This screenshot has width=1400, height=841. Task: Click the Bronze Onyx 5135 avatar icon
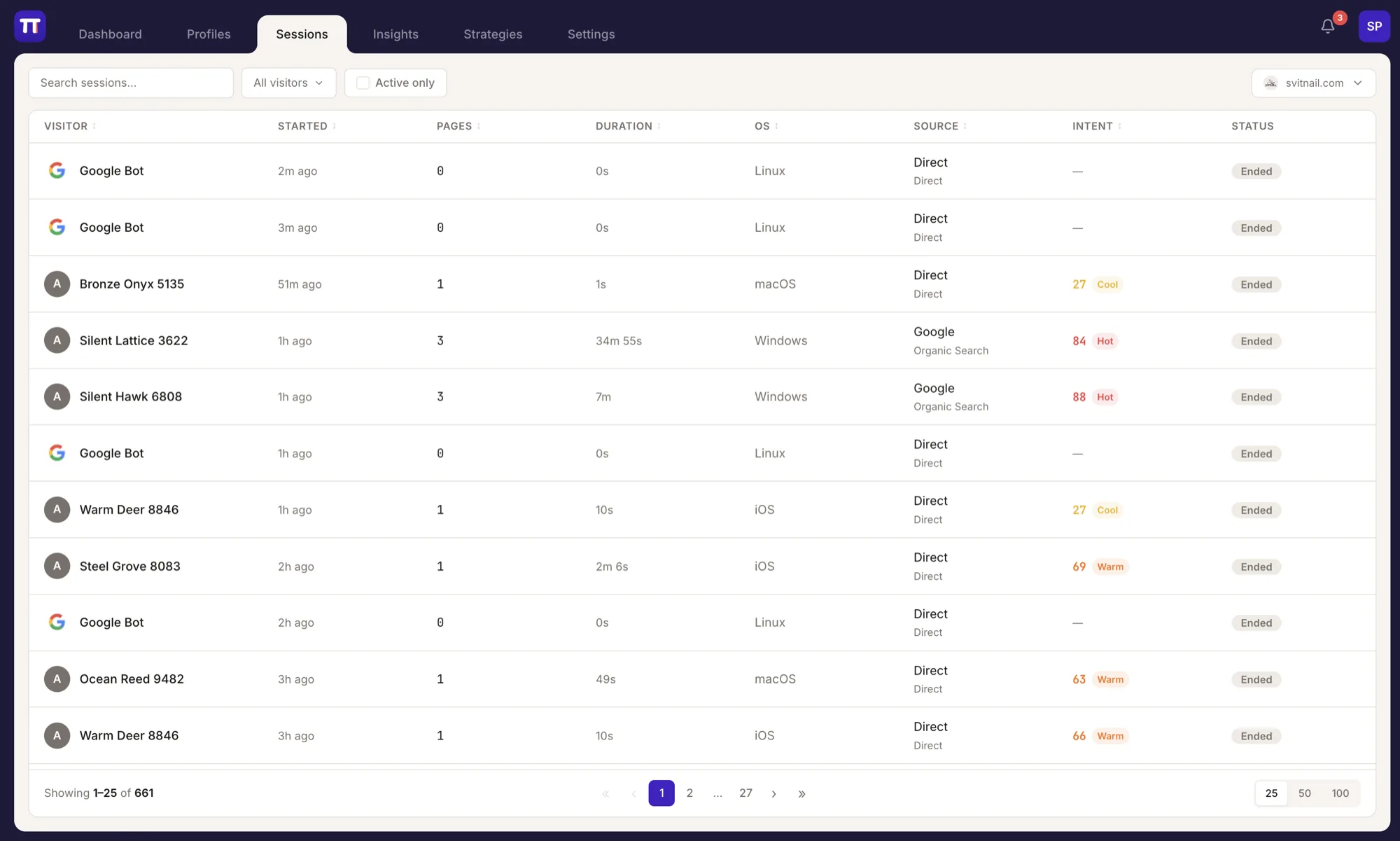pos(57,284)
